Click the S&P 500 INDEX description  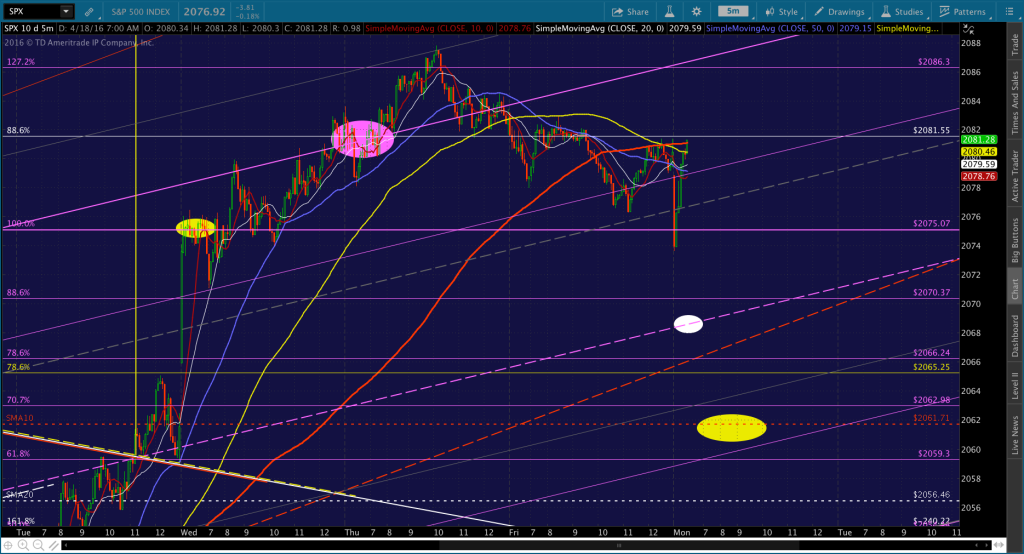point(140,12)
